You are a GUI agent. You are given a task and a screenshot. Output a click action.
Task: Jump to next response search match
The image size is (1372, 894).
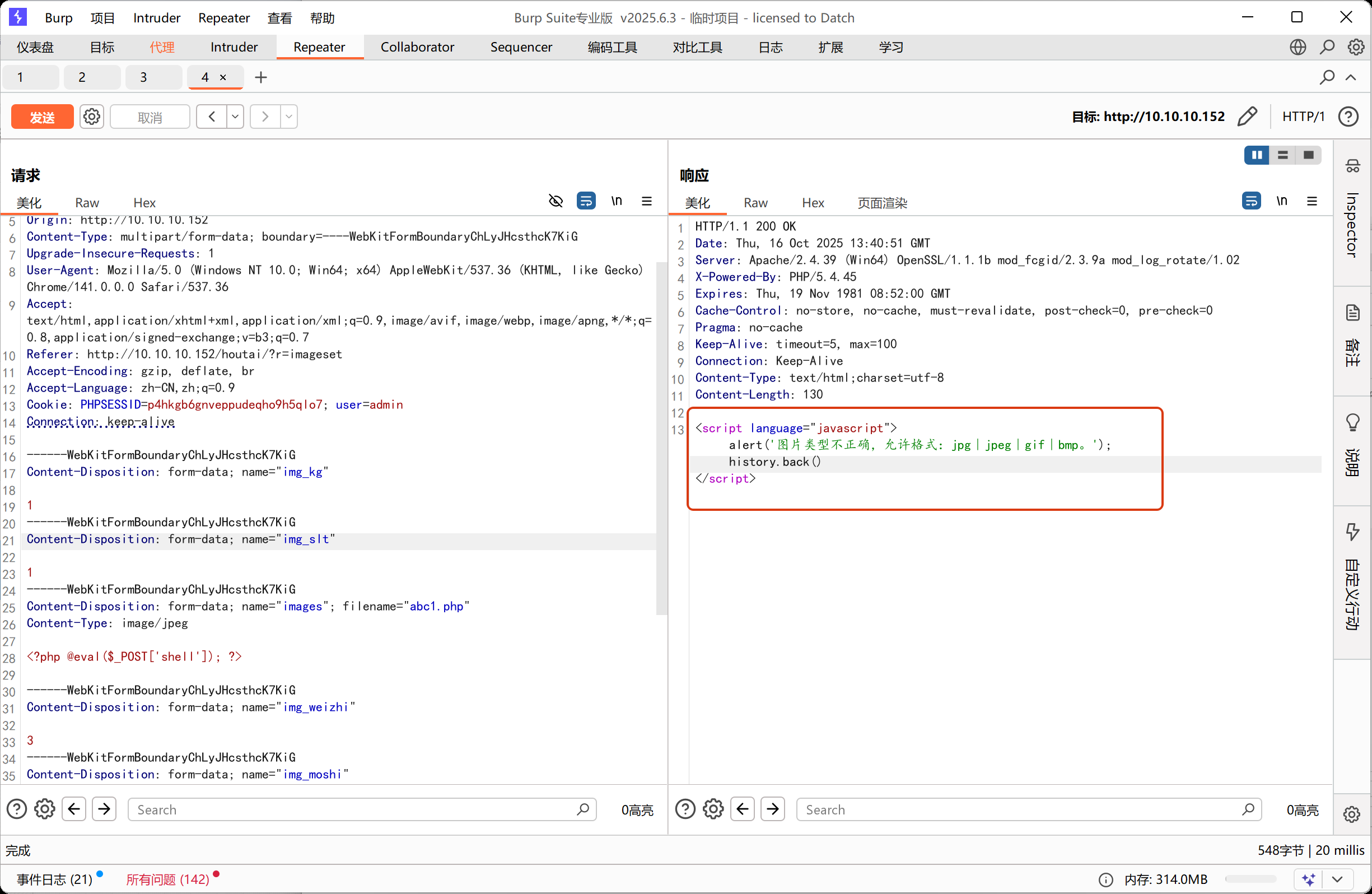[x=773, y=809]
